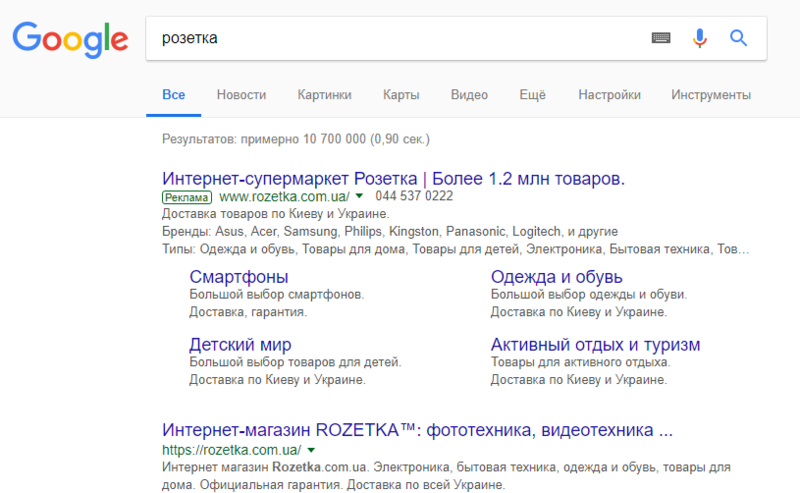Click the Бренды: Asus, Acer, Samsung line
Image resolution: width=800 pixels, height=493 pixels.
(x=390, y=232)
